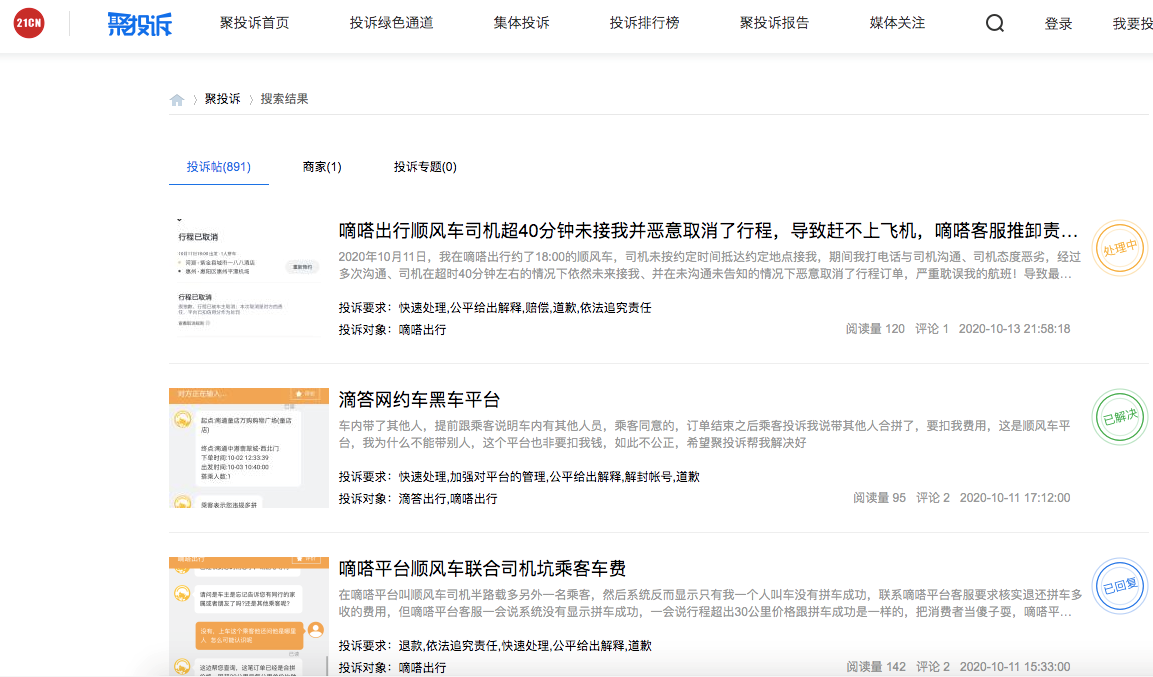This screenshot has height=677, width=1153.
Task: Open complaint titled 滴答网约车黑车平台
Action: click(x=419, y=399)
